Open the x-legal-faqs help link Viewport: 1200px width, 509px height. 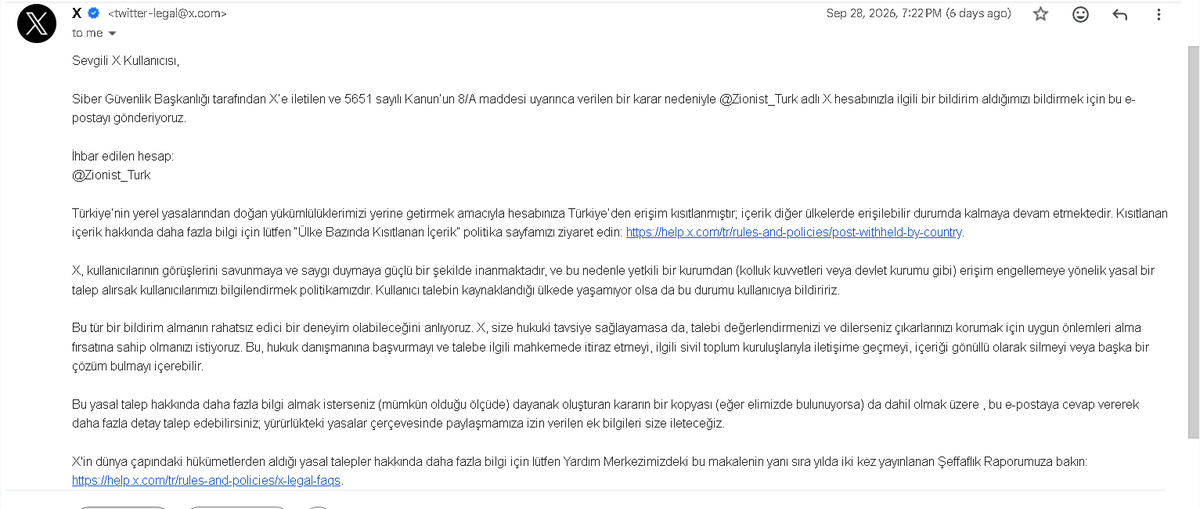(x=207, y=480)
